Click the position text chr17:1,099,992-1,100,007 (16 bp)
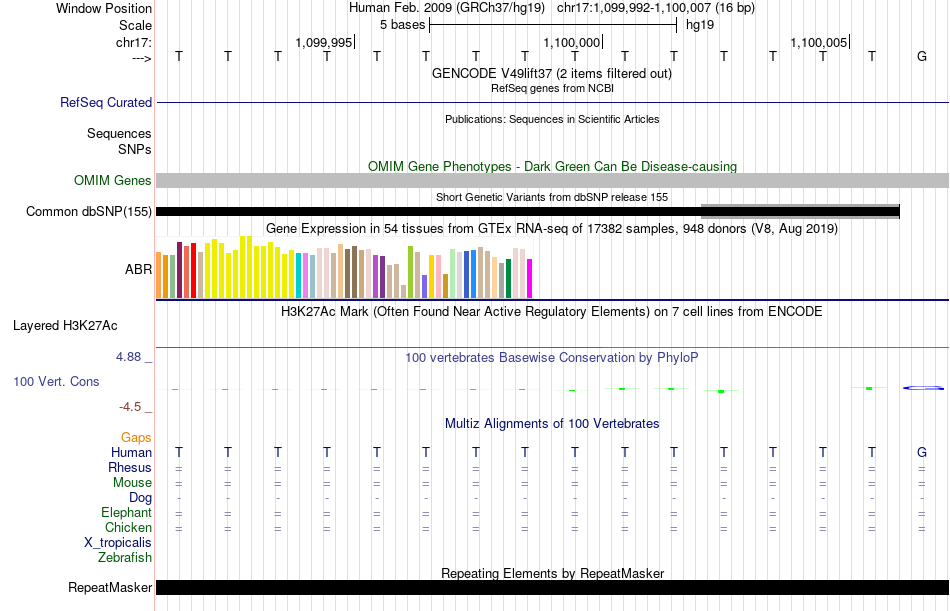The width and height of the screenshot is (950, 611). click(x=656, y=8)
